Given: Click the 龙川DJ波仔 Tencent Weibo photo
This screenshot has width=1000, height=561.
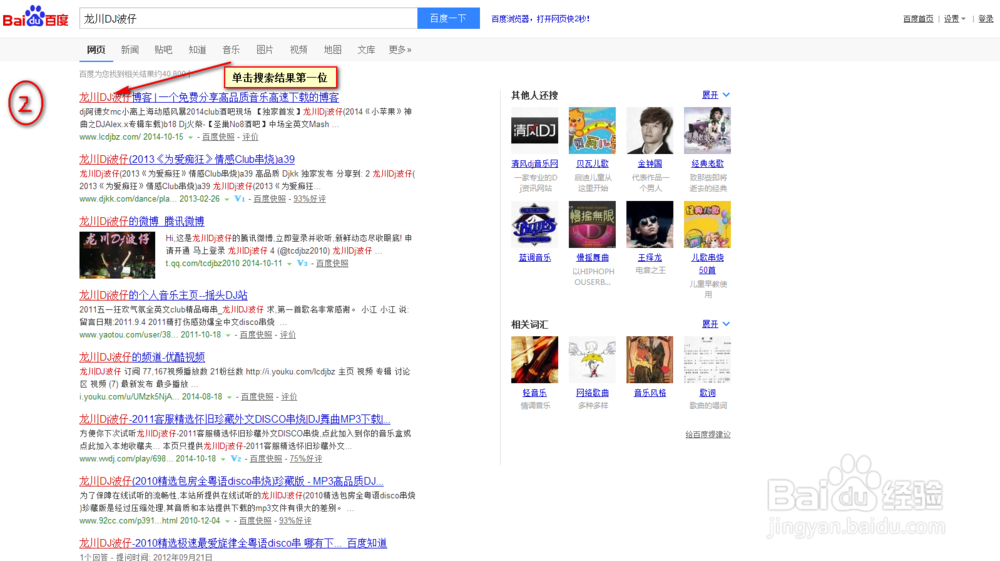Looking at the screenshot, I should point(117,255).
